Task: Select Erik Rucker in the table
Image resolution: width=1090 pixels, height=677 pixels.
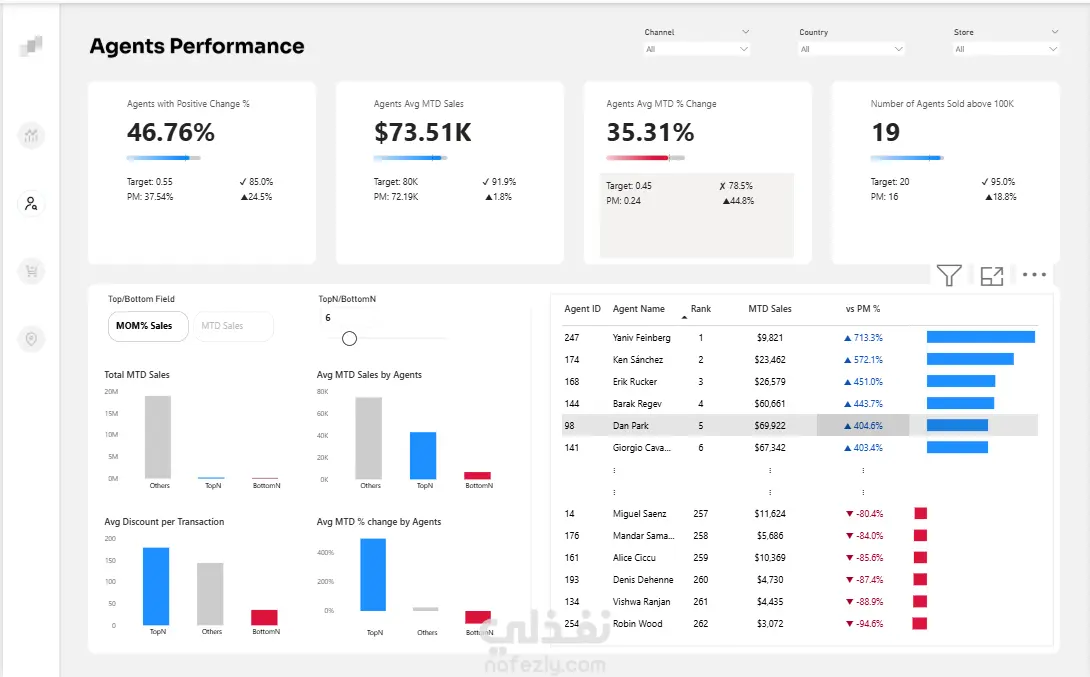Action: [635, 382]
